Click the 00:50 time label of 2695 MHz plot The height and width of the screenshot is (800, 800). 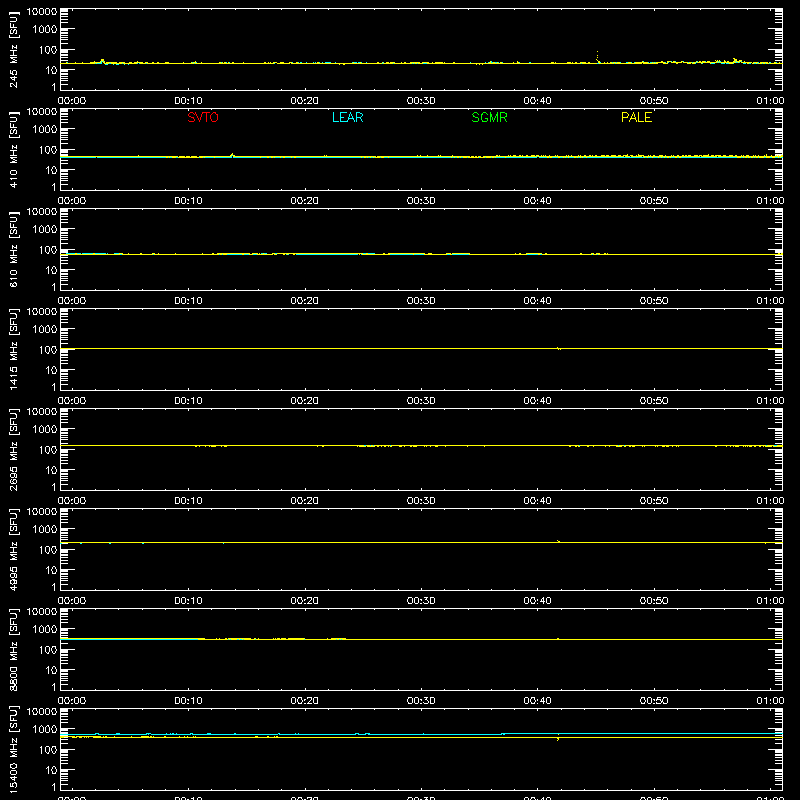coord(654,501)
